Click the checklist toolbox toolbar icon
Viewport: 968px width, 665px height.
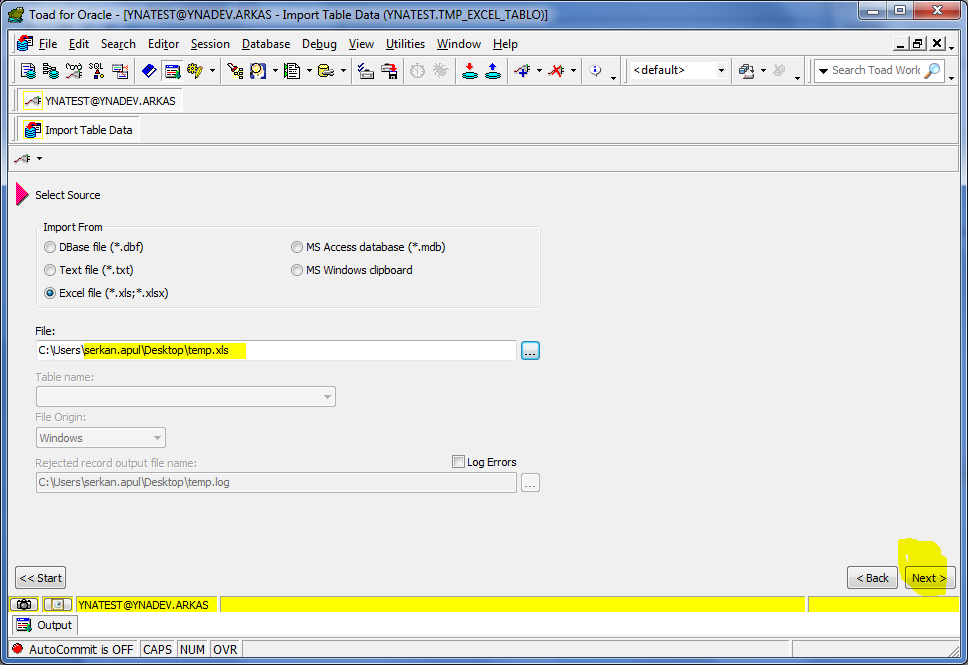click(366, 71)
